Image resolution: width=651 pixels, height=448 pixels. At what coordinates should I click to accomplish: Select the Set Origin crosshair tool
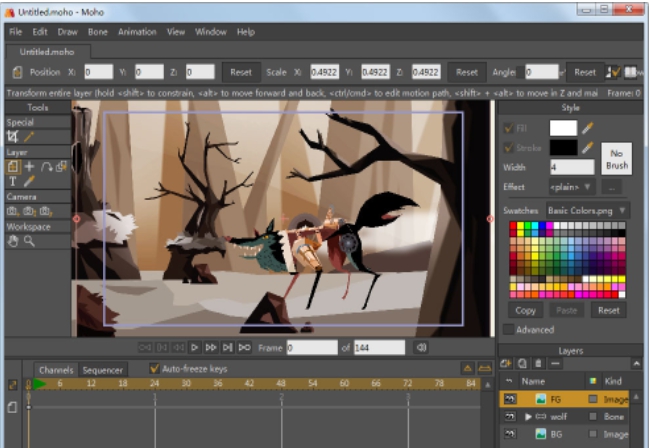[29, 166]
